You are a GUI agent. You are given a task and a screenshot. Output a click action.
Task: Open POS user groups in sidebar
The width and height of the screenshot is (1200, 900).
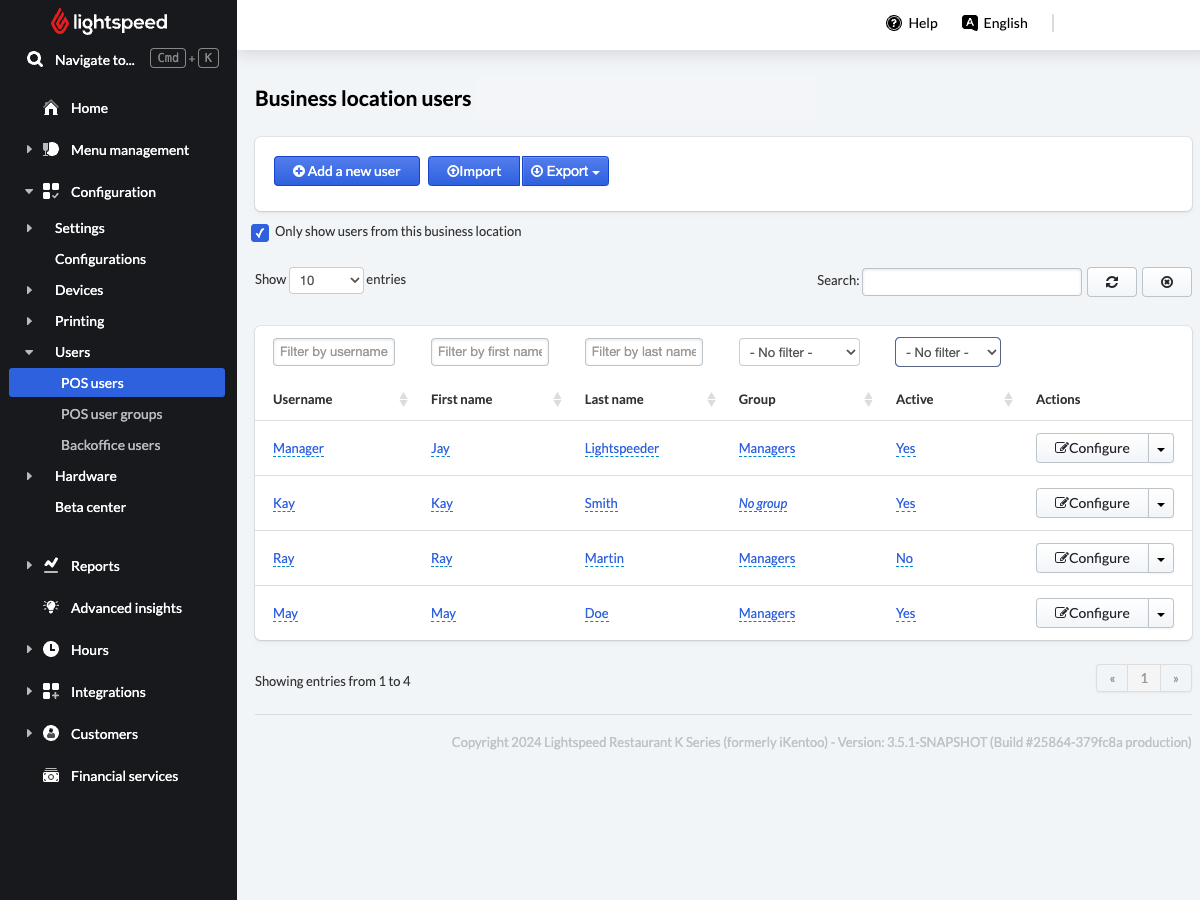[111, 414]
